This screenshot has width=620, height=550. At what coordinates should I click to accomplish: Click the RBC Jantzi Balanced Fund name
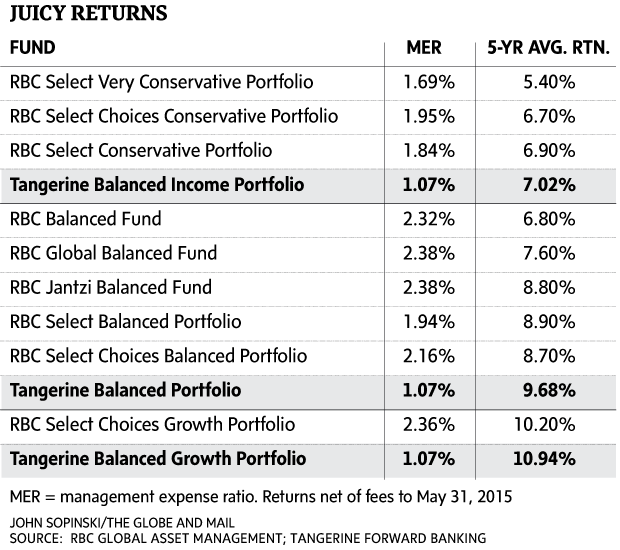coord(110,287)
